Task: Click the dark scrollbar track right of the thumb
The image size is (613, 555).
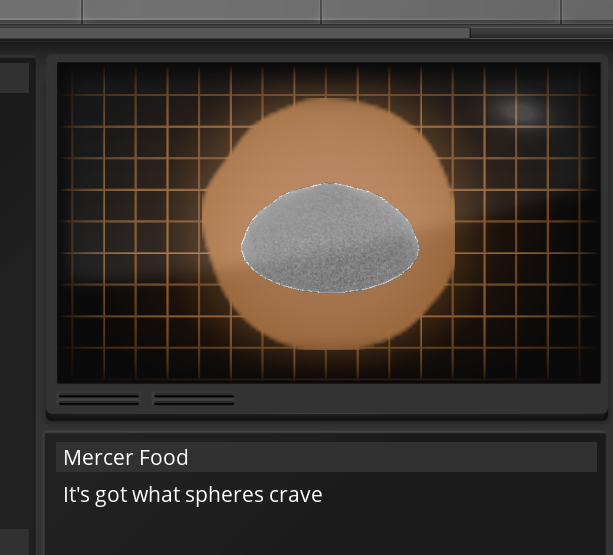Action: point(541,33)
